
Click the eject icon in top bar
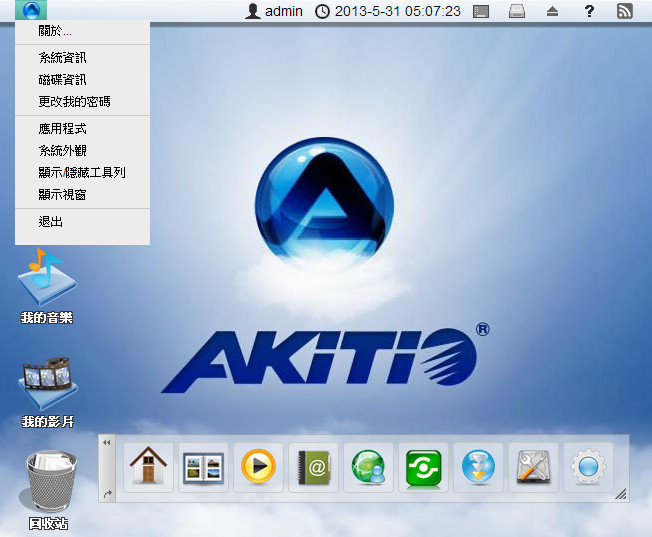coord(552,11)
